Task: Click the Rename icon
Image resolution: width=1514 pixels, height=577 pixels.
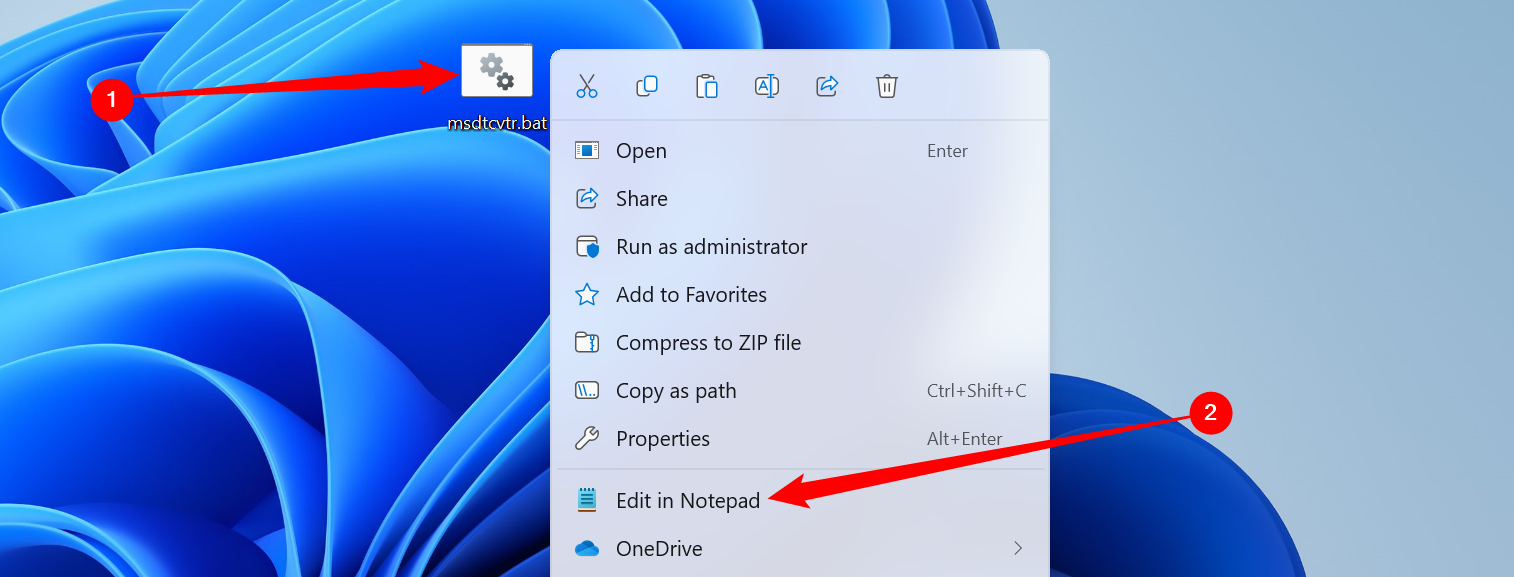Action: (767, 86)
